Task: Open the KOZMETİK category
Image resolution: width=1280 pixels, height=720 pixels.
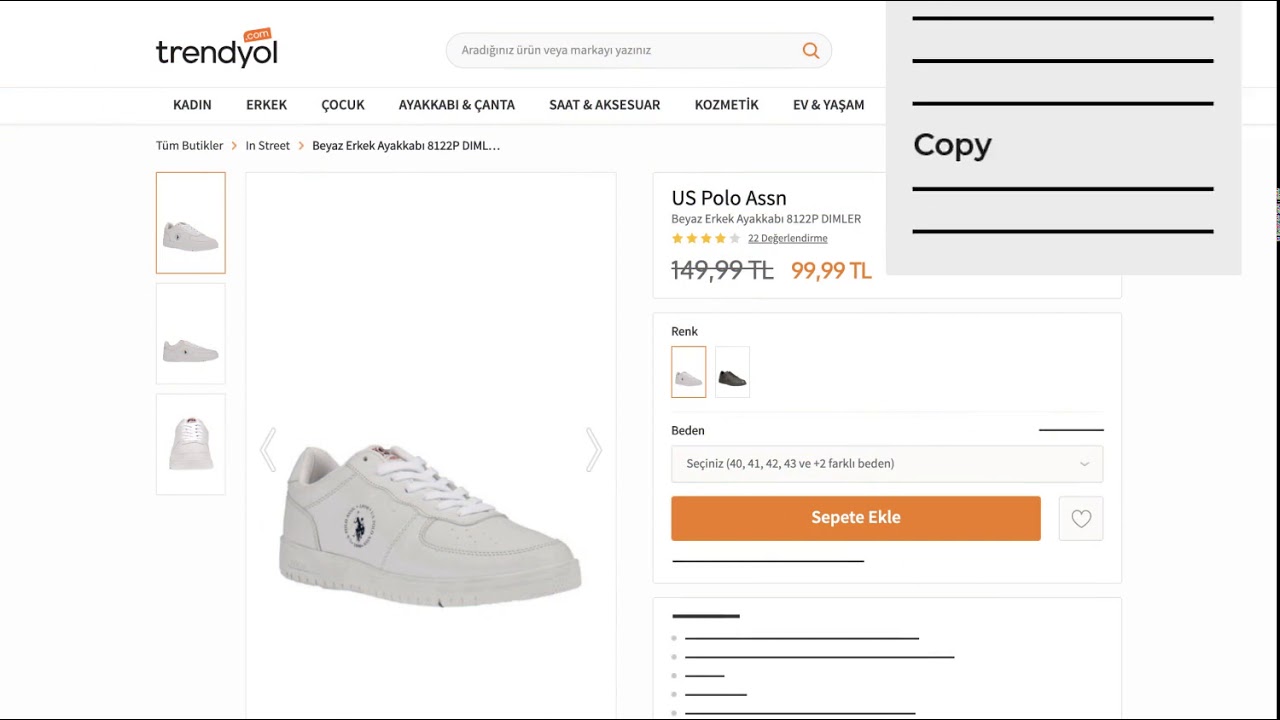Action: (726, 105)
